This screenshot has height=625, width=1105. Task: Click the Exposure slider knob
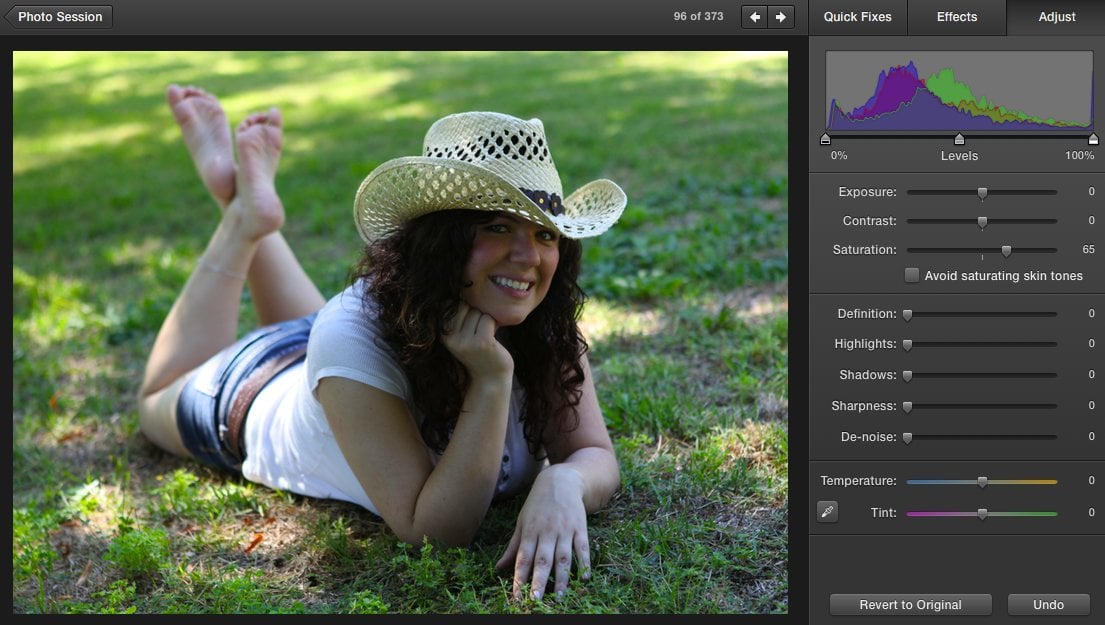coord(982,193)
